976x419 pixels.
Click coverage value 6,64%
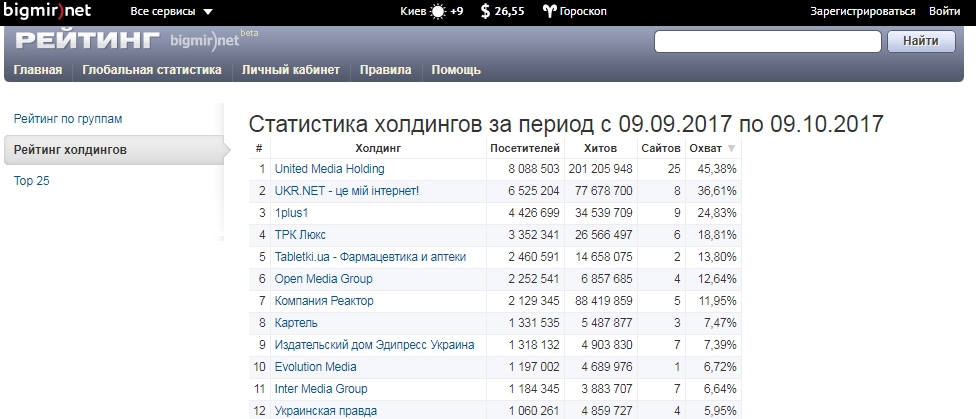point(720,389)
